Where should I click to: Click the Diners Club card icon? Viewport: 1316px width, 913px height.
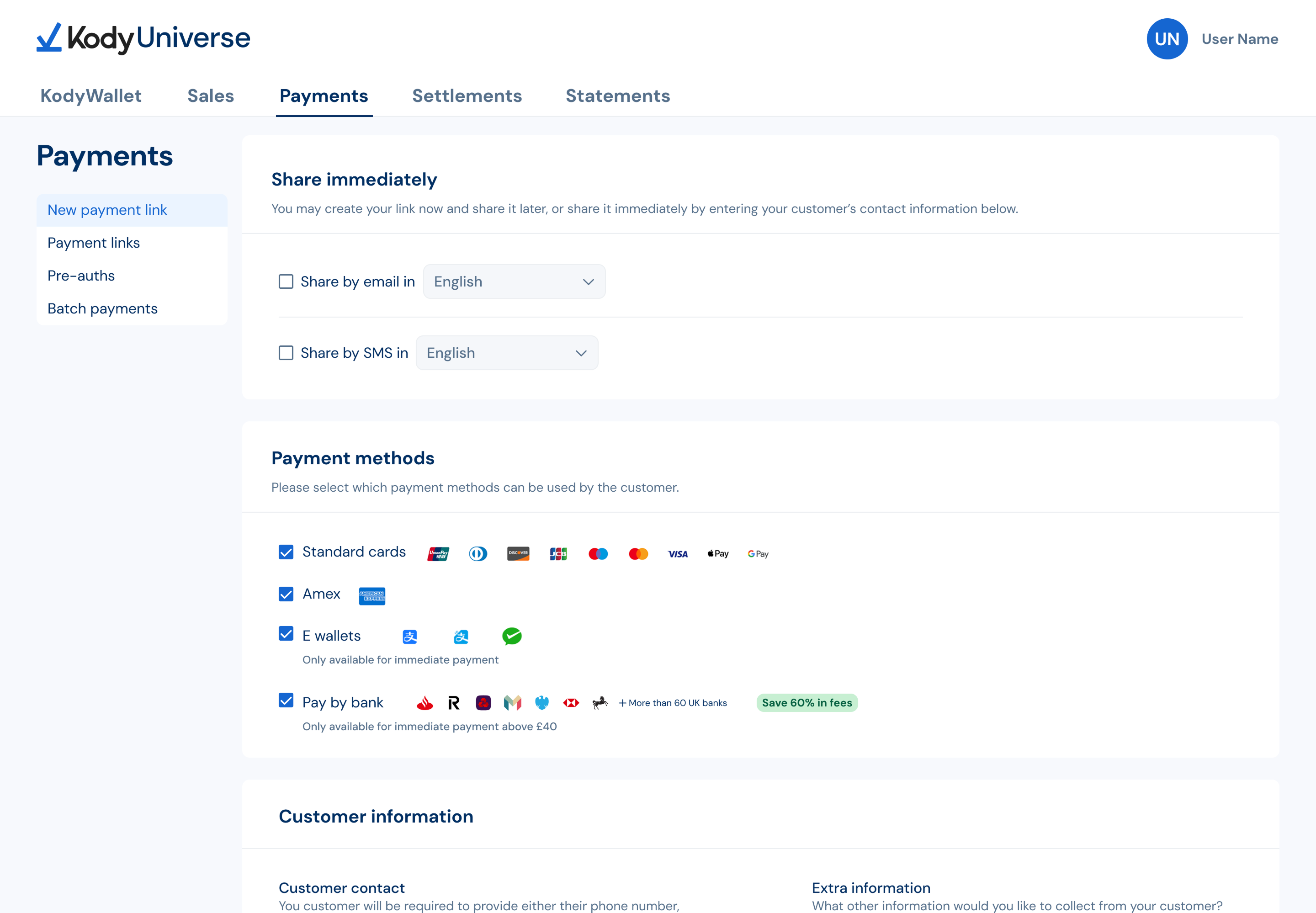(478, 554)
